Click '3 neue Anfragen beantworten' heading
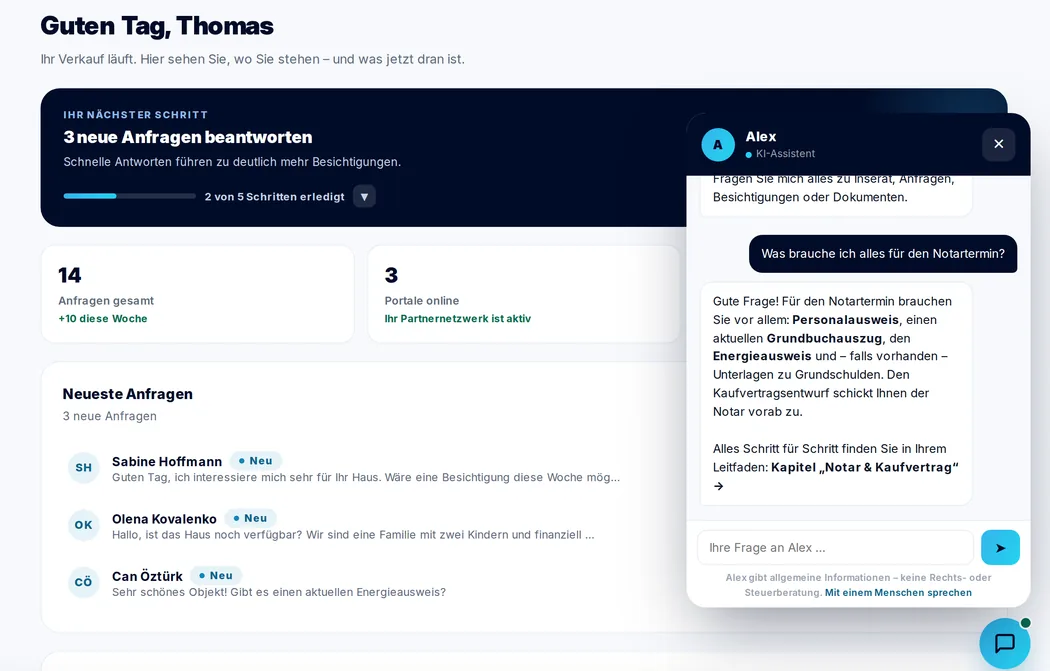Screen dimensions: 1050x671 [188, 137]
